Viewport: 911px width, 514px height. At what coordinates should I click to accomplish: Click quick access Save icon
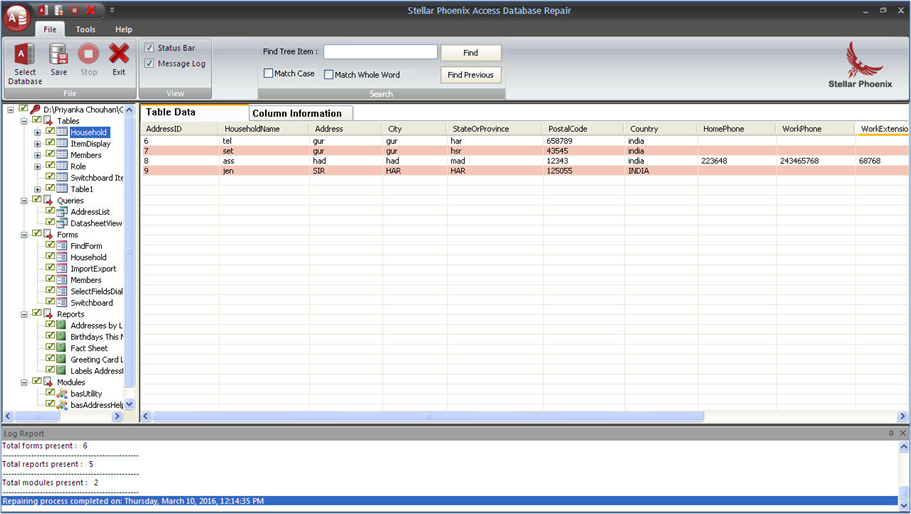point(59,10)
